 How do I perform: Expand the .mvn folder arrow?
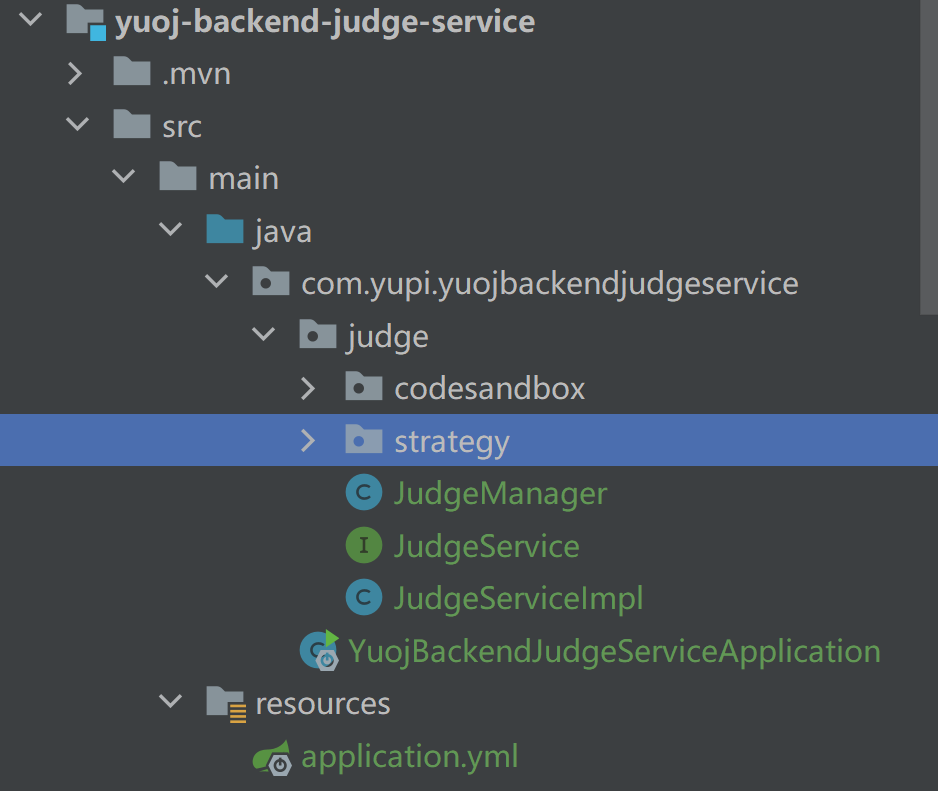[x=75, y=74]
